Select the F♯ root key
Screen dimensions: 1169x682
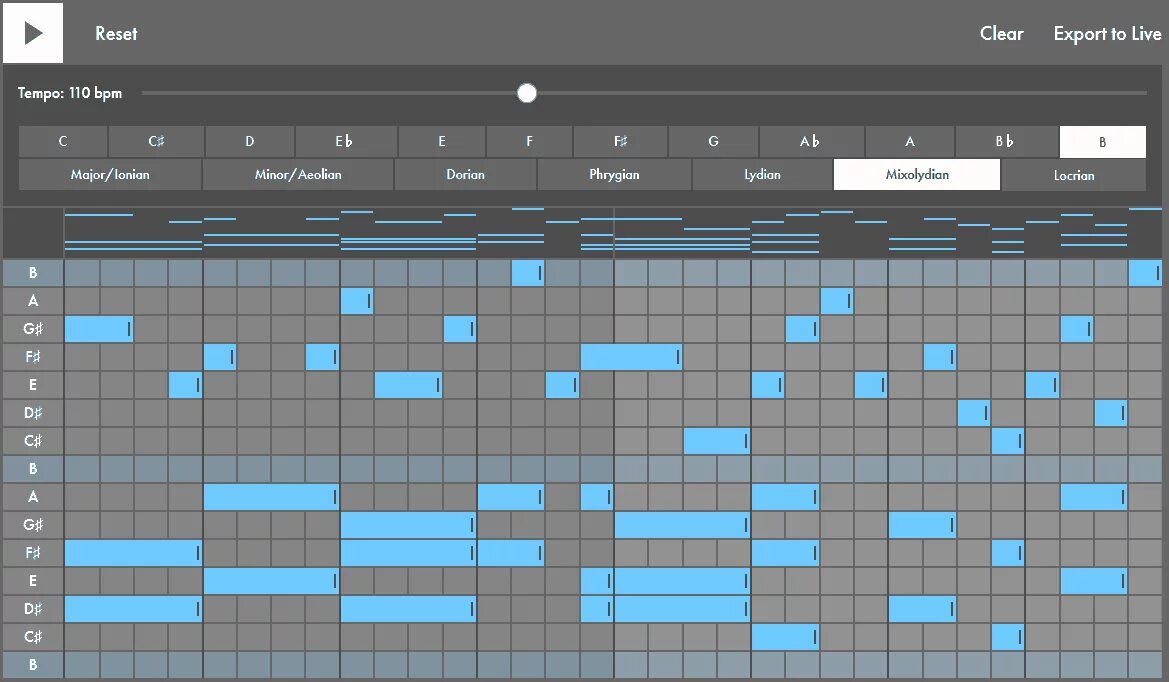pyautogui.click(x=620, y=142)
